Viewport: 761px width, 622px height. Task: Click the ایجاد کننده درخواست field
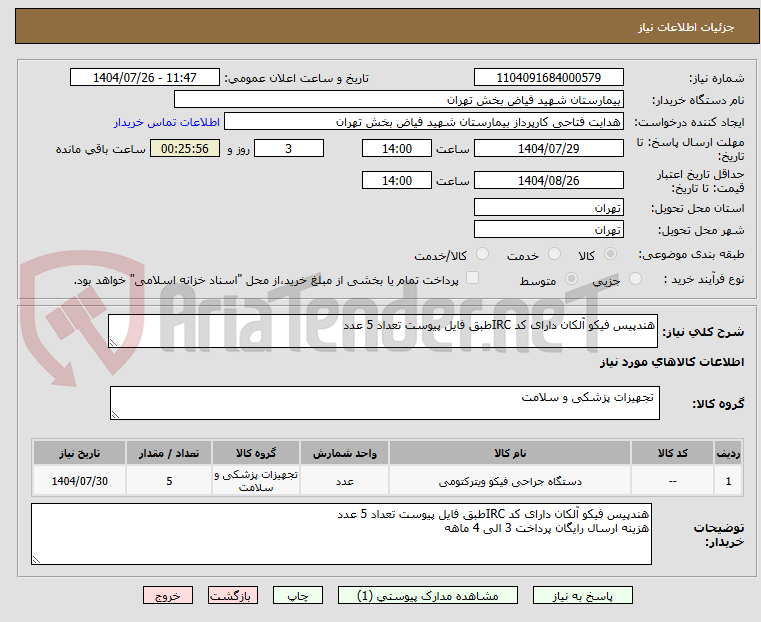pyautogui.click(x=424, y=122)
